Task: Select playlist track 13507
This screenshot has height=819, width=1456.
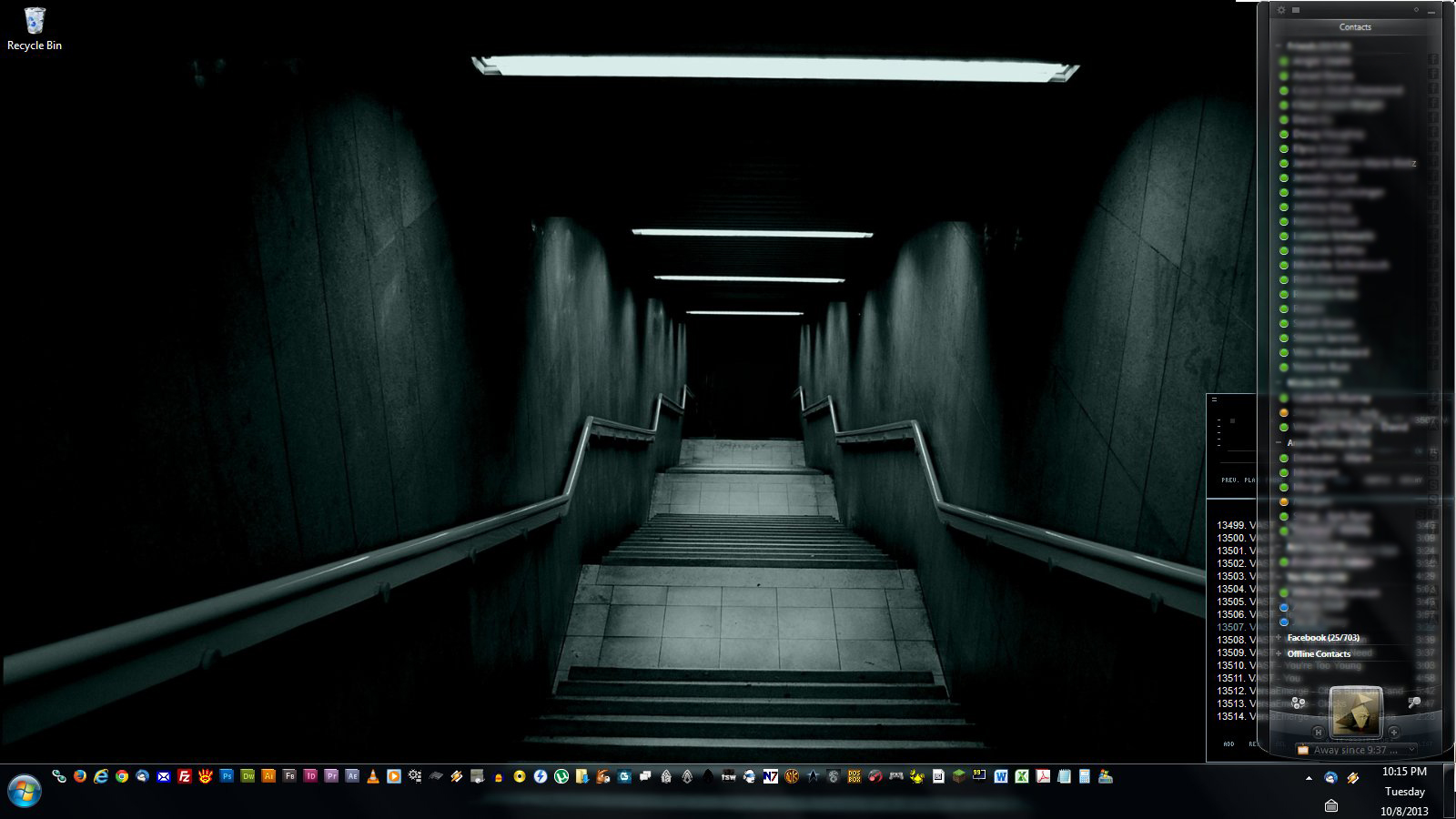Action: pyautogui.click(x=1230, y=627)
